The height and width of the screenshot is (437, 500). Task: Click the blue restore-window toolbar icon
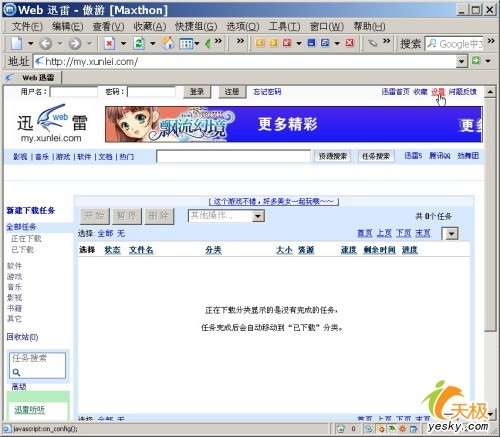tap(325, 43)
